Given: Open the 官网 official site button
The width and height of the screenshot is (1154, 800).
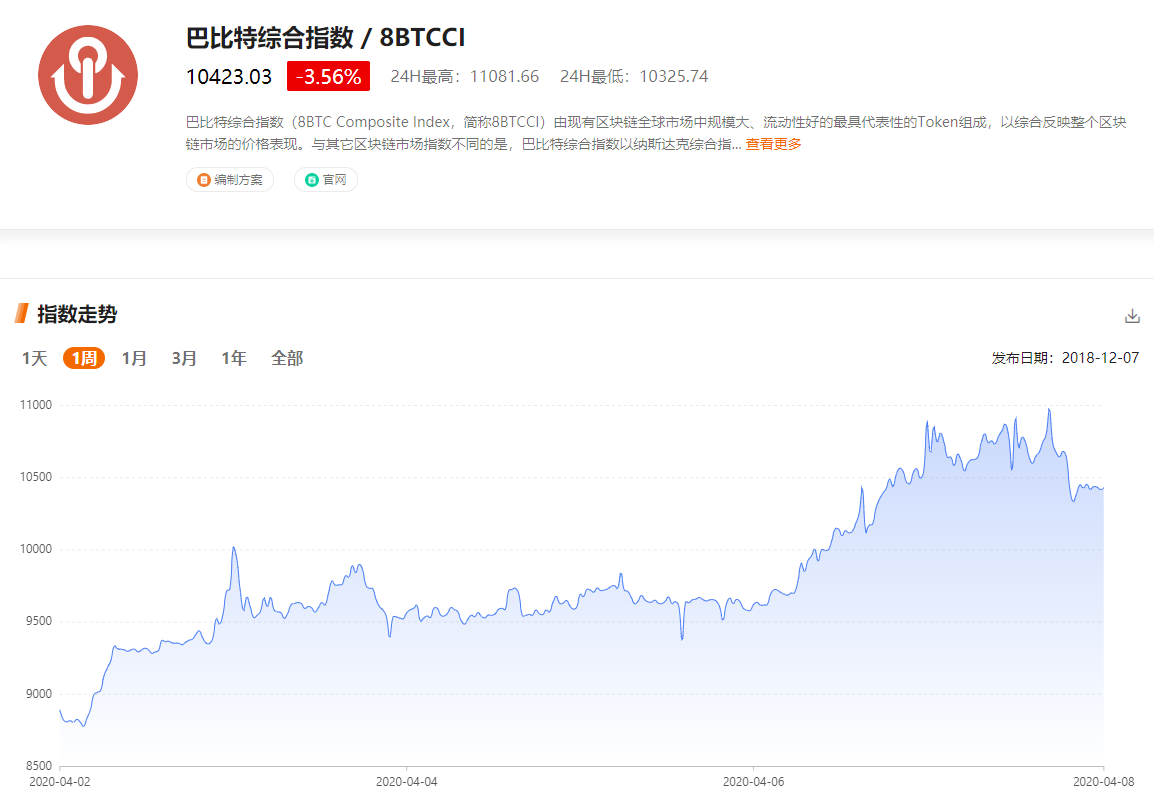Looking at the screenshot, I should [326, 180].
